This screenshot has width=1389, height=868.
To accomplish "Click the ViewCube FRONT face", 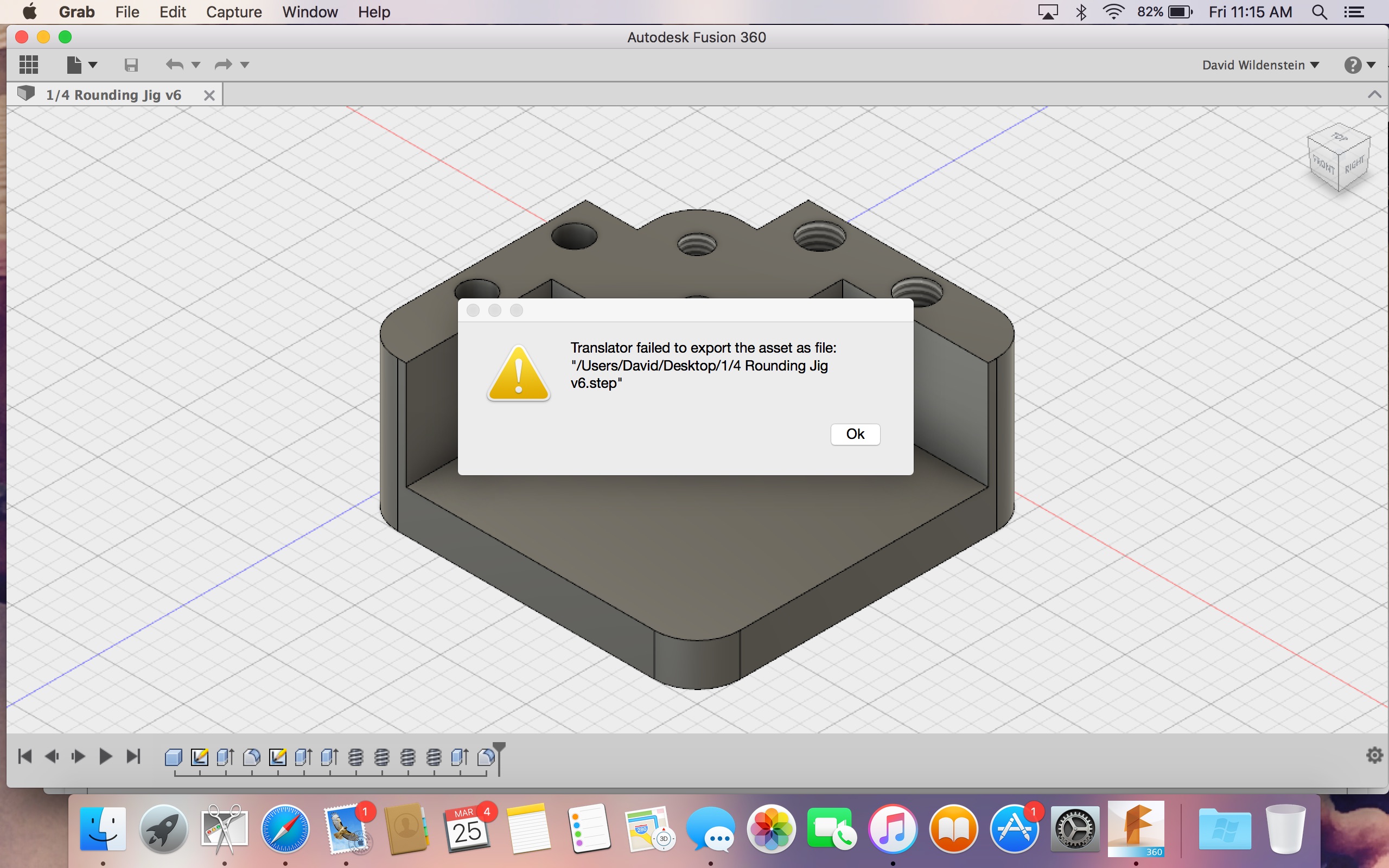I will pos(1323,165).
